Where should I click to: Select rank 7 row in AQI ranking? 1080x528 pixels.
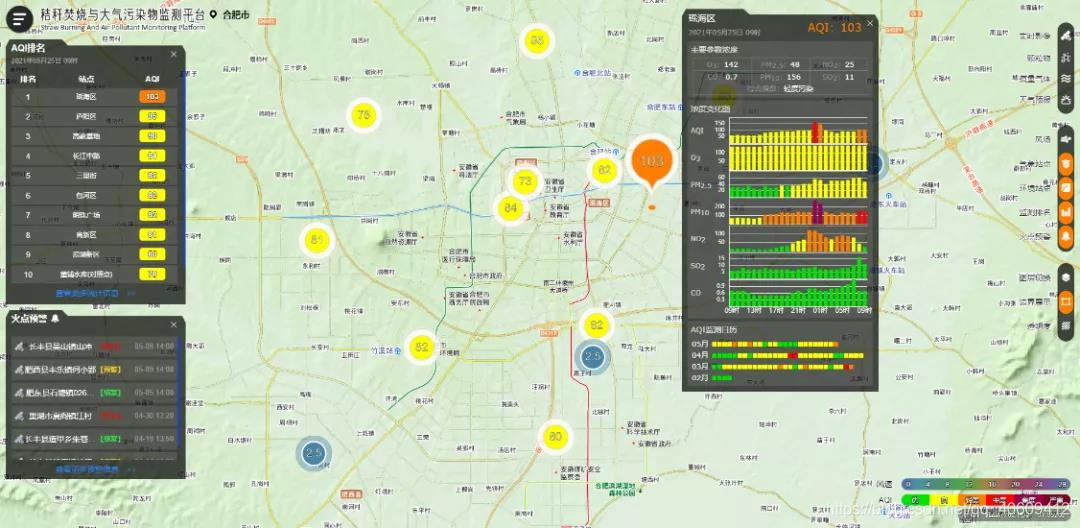pyautogui.click(x=94, y=215)
